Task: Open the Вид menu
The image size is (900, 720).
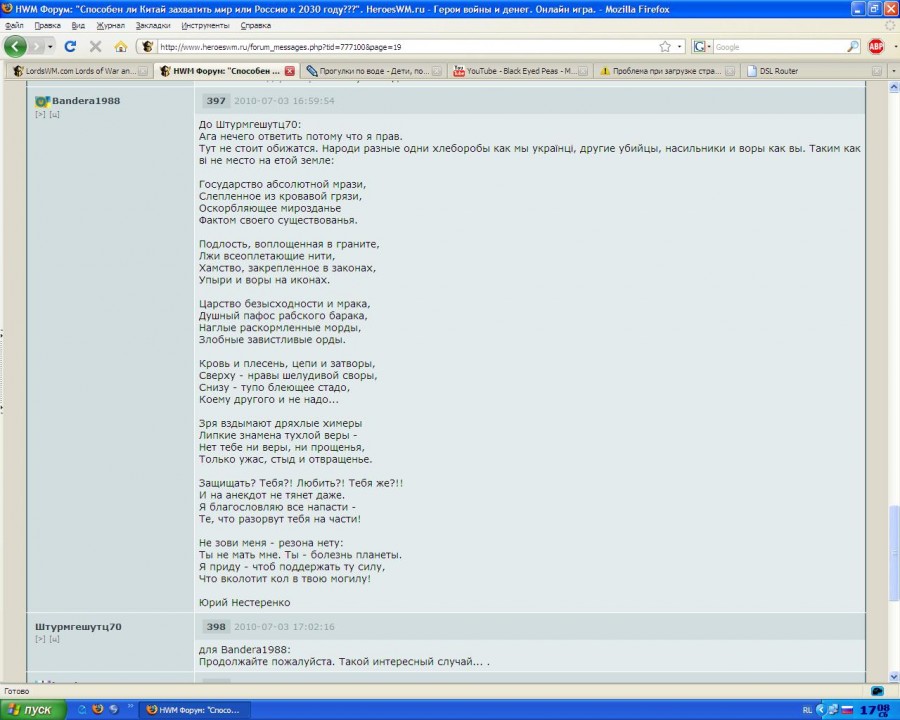Action: point(78,25)
